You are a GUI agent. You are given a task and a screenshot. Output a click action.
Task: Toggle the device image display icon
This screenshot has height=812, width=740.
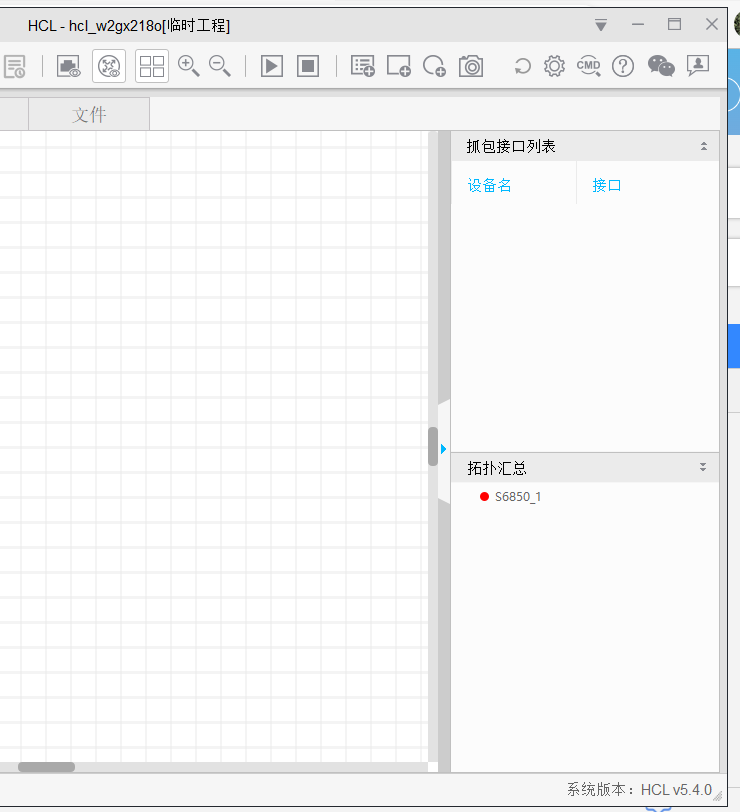tap(68, 67)
